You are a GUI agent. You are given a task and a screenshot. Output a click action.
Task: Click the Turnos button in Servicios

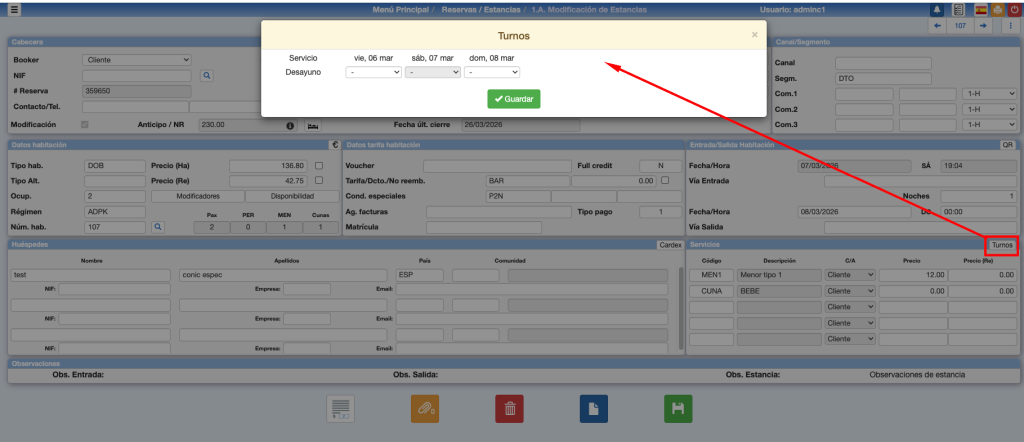pos(1001,245)
